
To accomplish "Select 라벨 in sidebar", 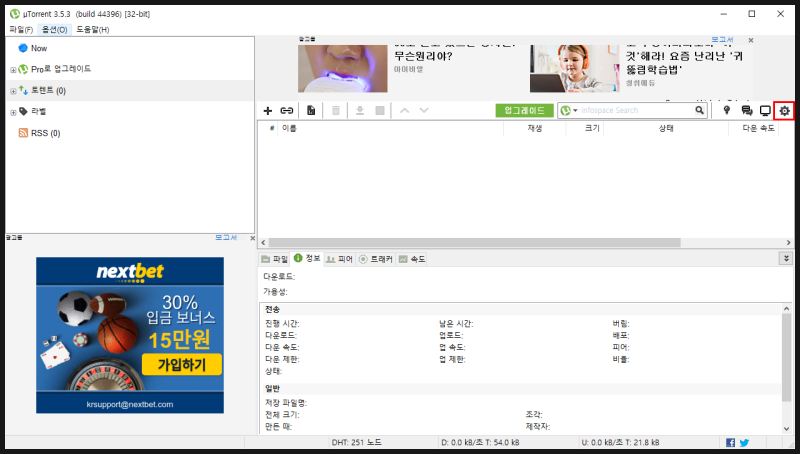I will 38,111.
